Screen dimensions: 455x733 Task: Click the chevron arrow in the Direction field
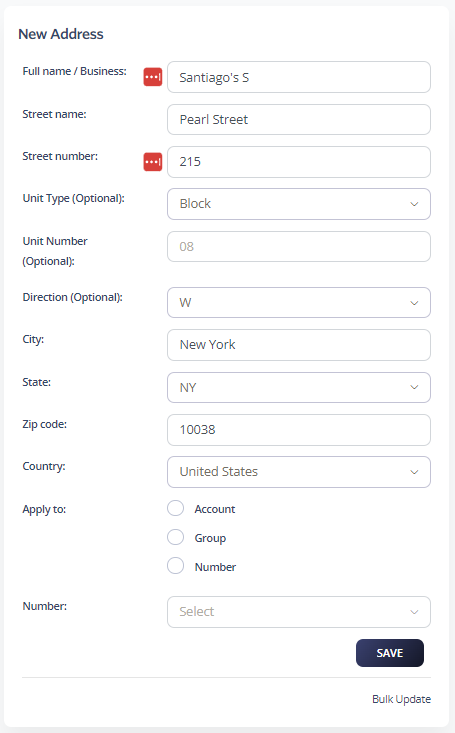(x=414, y=303)
